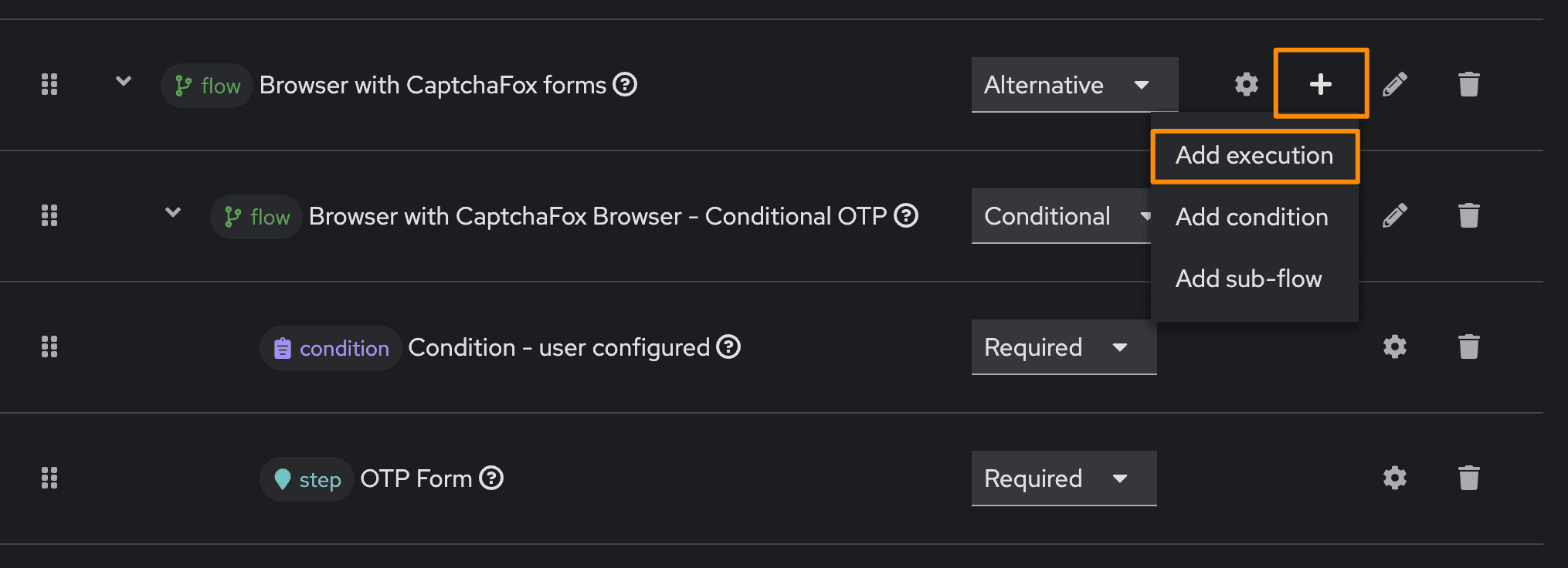
Task: Open settings gear for OTP Form step
Action: [1394, 478]
